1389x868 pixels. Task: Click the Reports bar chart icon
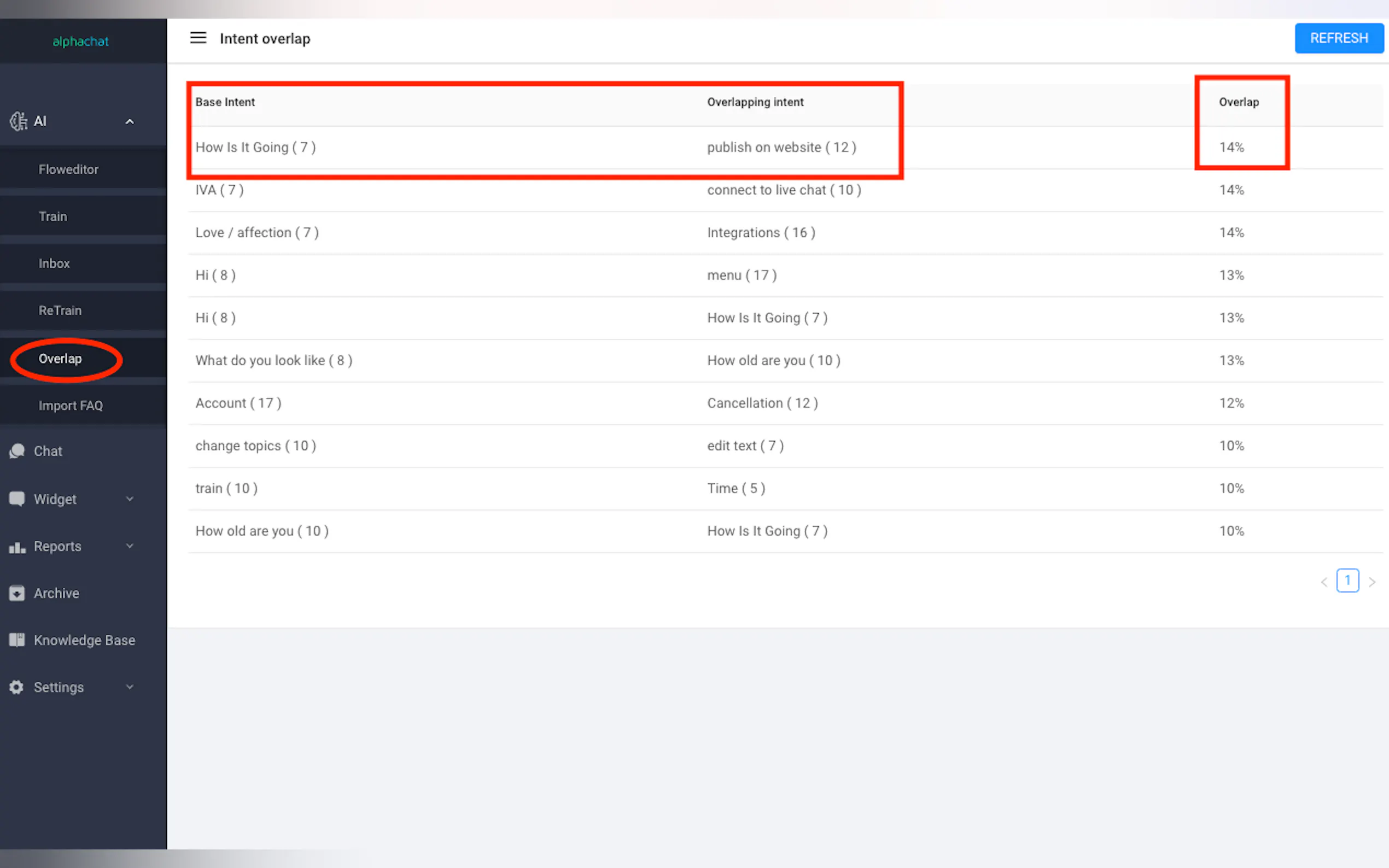pyautogui.click(x=16, y=547)
